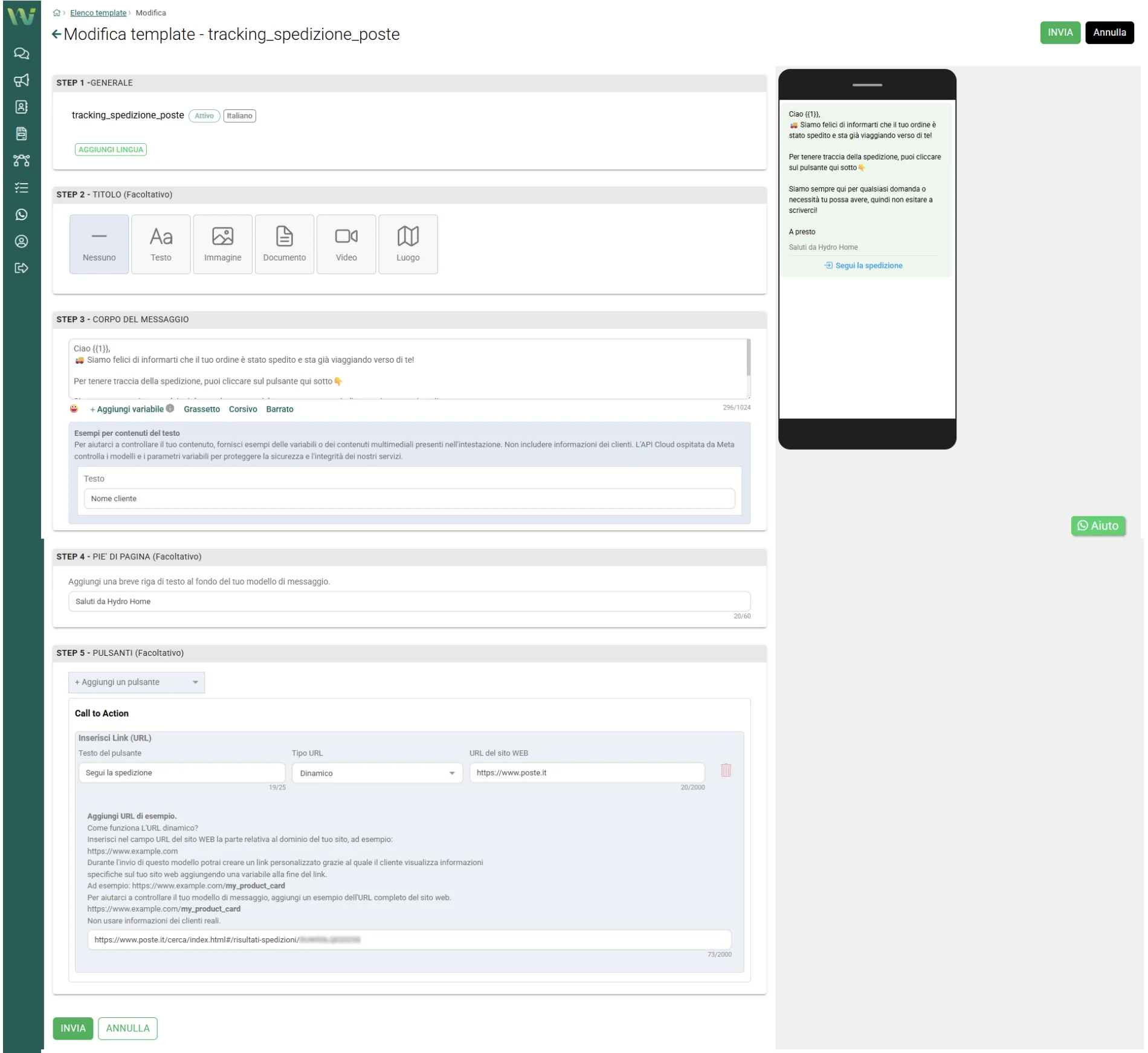Open the chat conversations sidebar icon

click(x=22, y=53)
